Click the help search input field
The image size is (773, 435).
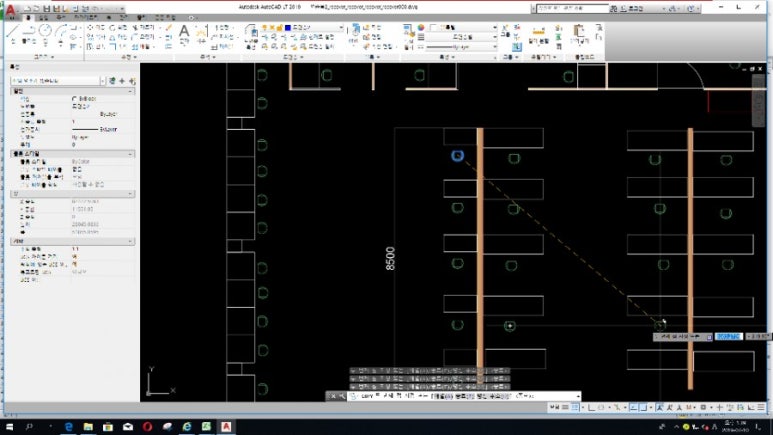(x=572, y=8)
